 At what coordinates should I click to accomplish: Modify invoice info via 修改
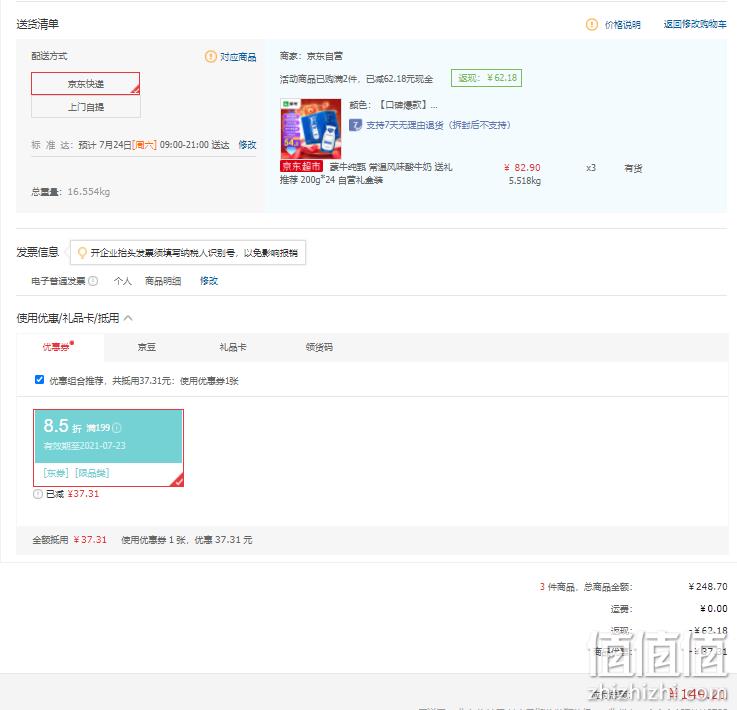209,281
